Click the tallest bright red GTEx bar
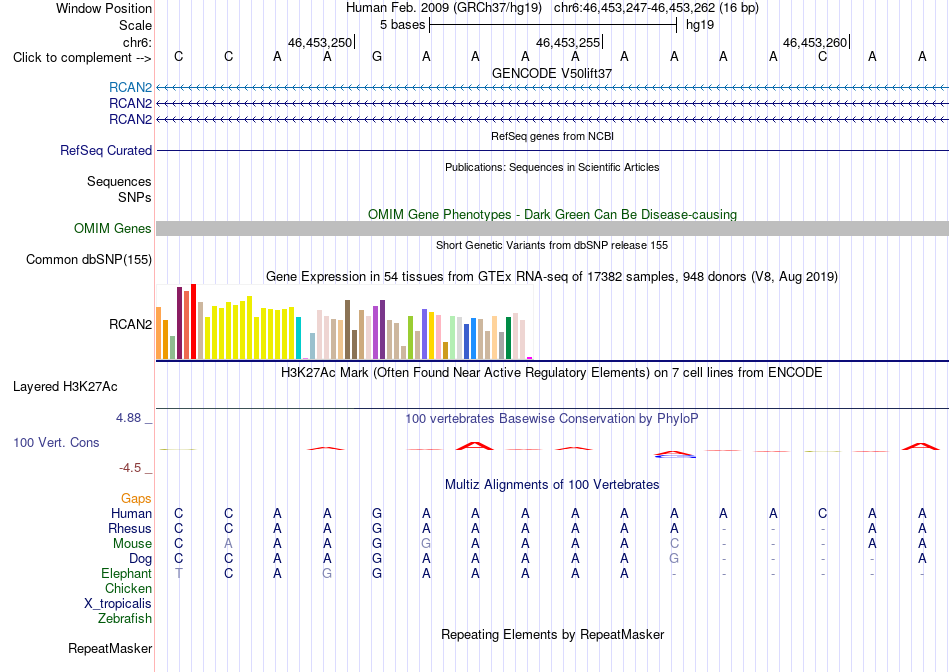This screenshot has height=672, width=950. click(194, 321)
